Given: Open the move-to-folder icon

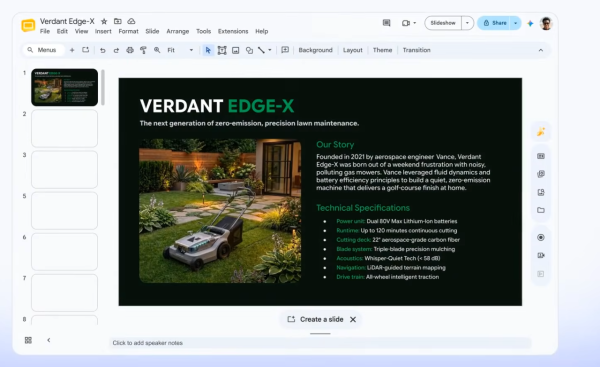Looking at the screenshot, I should 118,21.
